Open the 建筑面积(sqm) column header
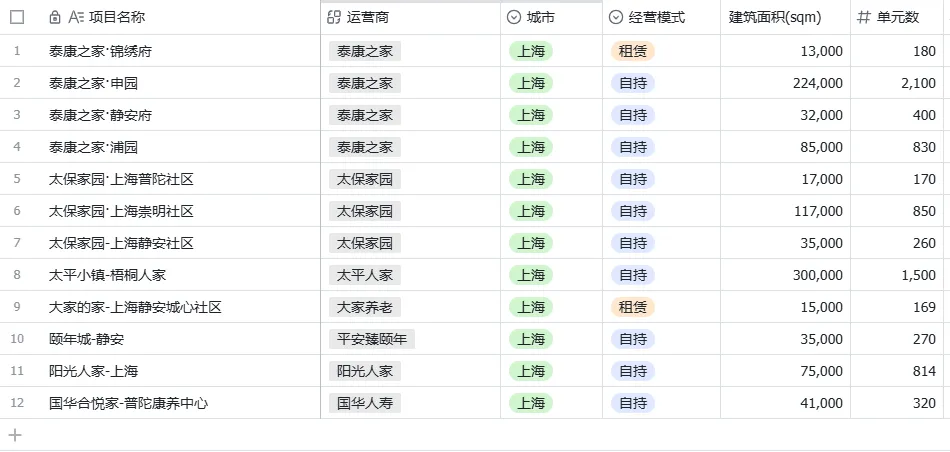Viewport: 950px width, 452px height. point(785,17)
